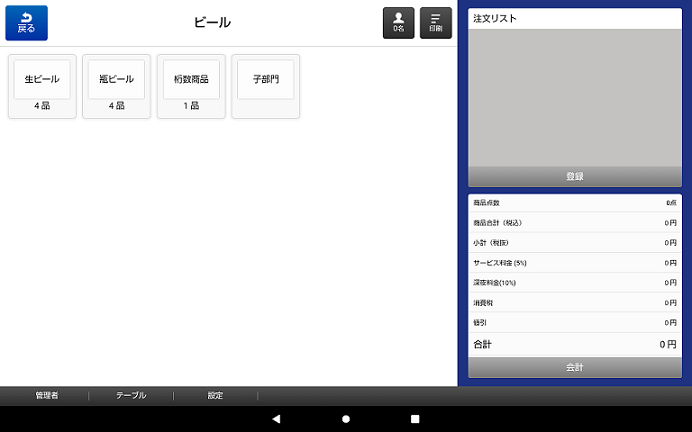Open the テーブル tab
The height and width of the screenshot is (432, 692).
pyautogui.click(x=131, y=396)
